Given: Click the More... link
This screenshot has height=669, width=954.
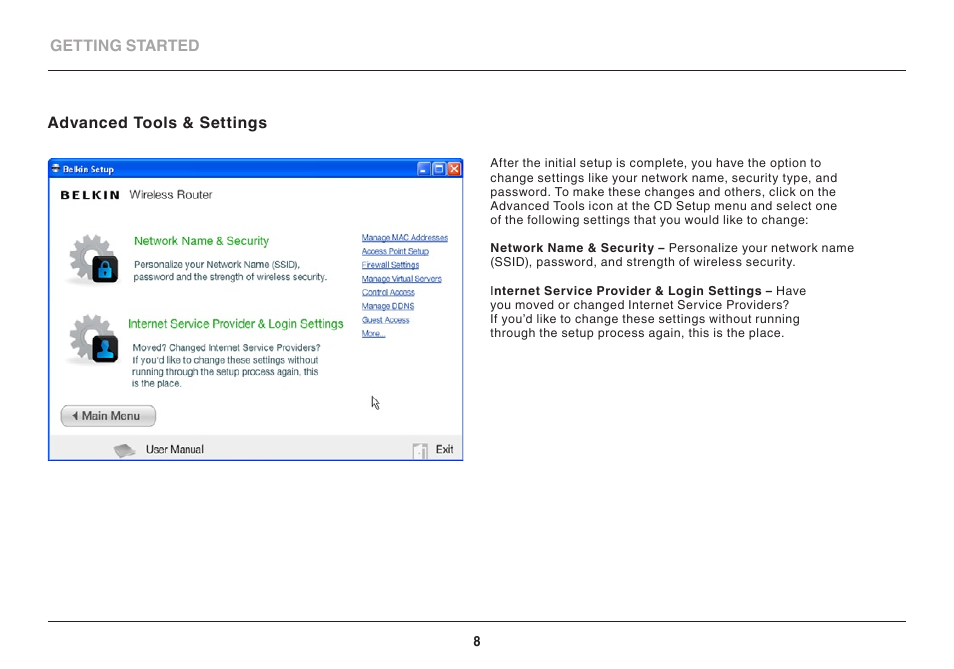Looking at the screenshot, I should pyautogui.click(x=373, y=333).
